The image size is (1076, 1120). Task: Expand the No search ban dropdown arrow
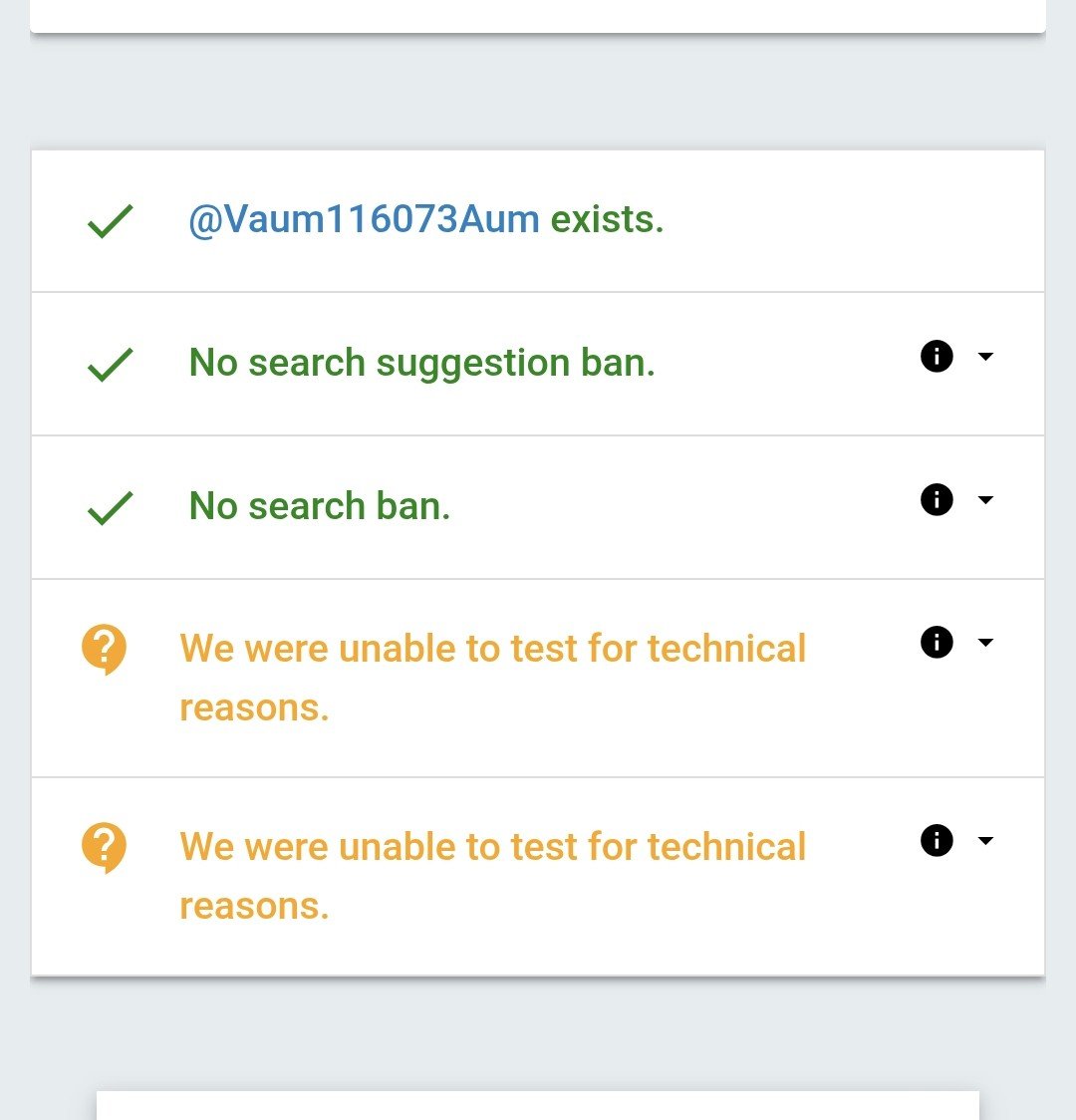[x=985, y=499]
